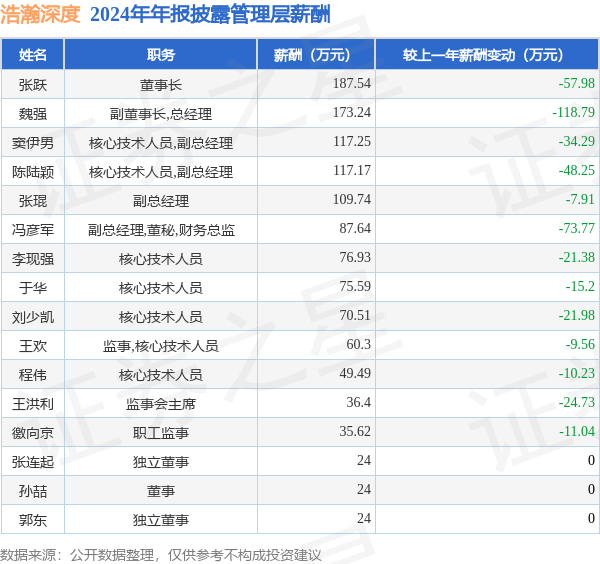Screen dimensions: 600x564
Task: Click the 职务 column header
Action: [x=161, y=55]
